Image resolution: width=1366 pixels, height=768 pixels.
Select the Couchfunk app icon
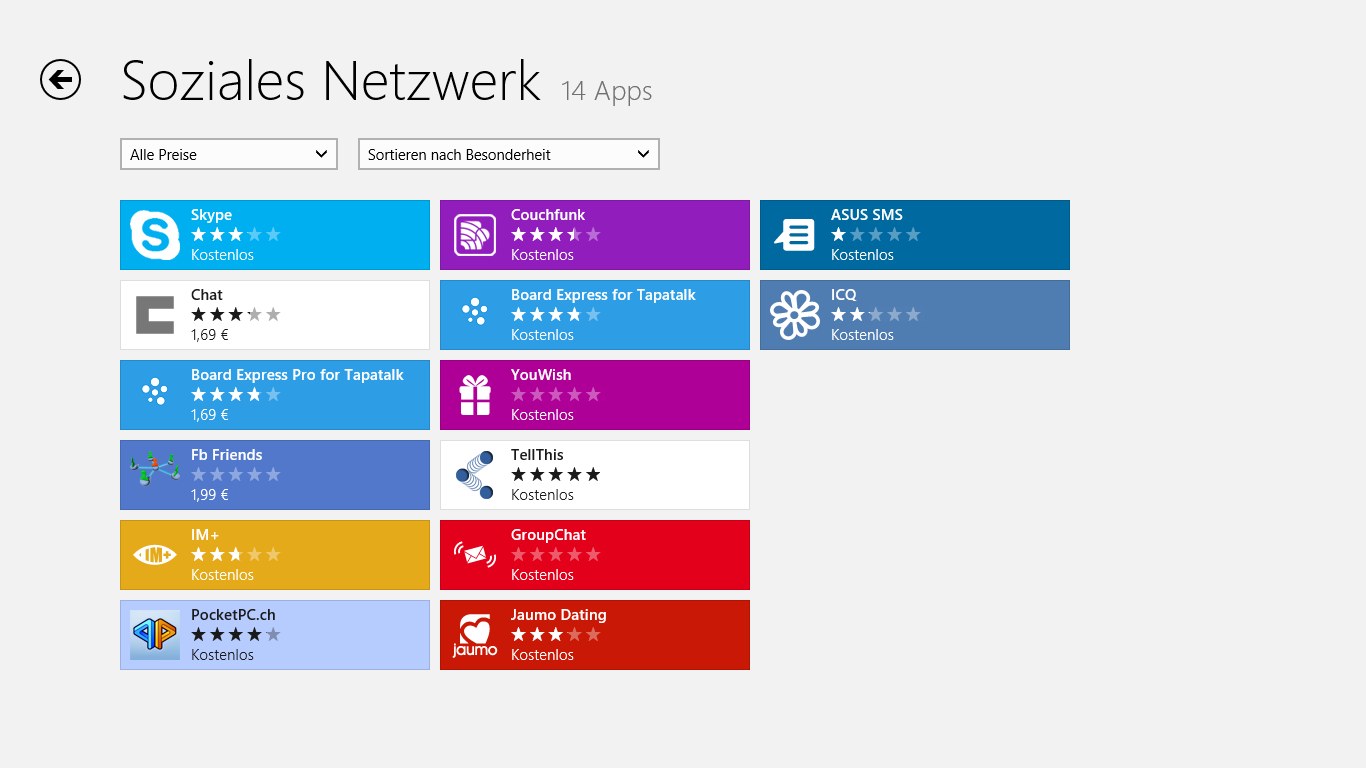475,235
